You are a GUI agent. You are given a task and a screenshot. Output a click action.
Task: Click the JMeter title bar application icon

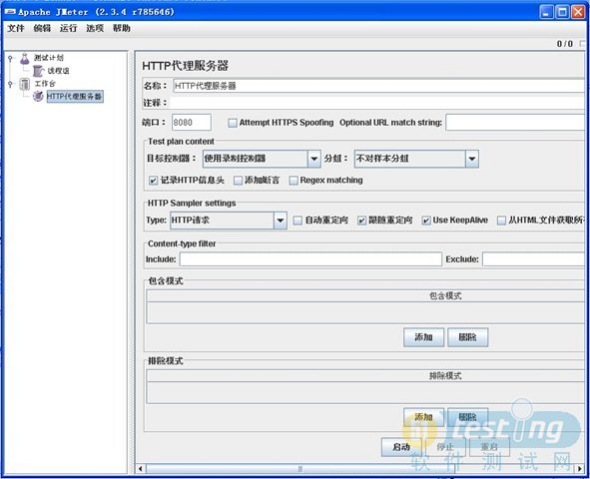point(10,12)
